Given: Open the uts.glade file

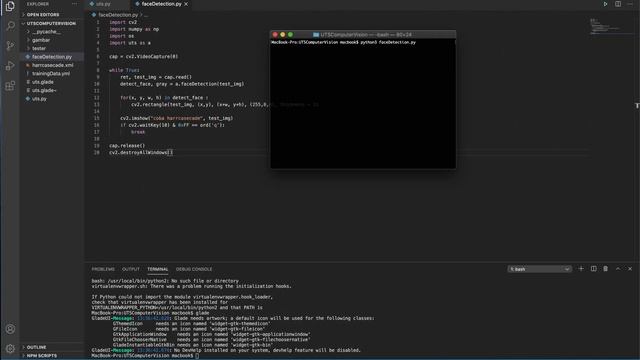Looking at the screenshot, I should 52,82.
